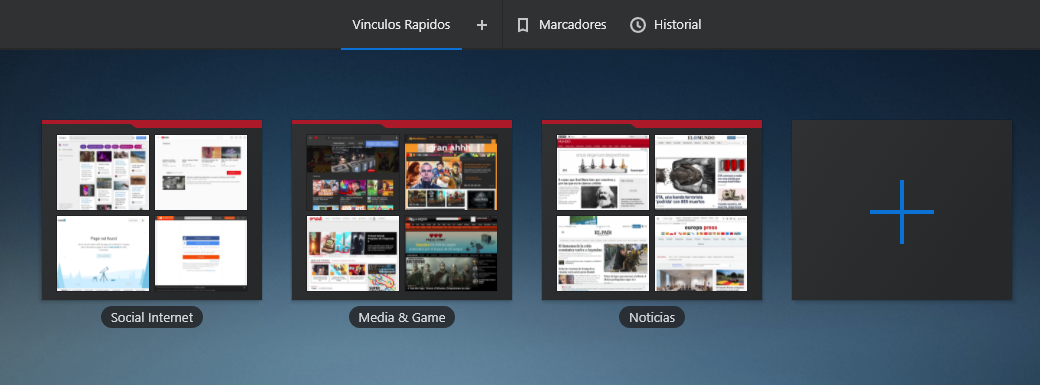1040x385 pixels.
Task: Open the Page not found thumbnail in Social Internet
Action: pyautogui.click(x=103, y=253)
